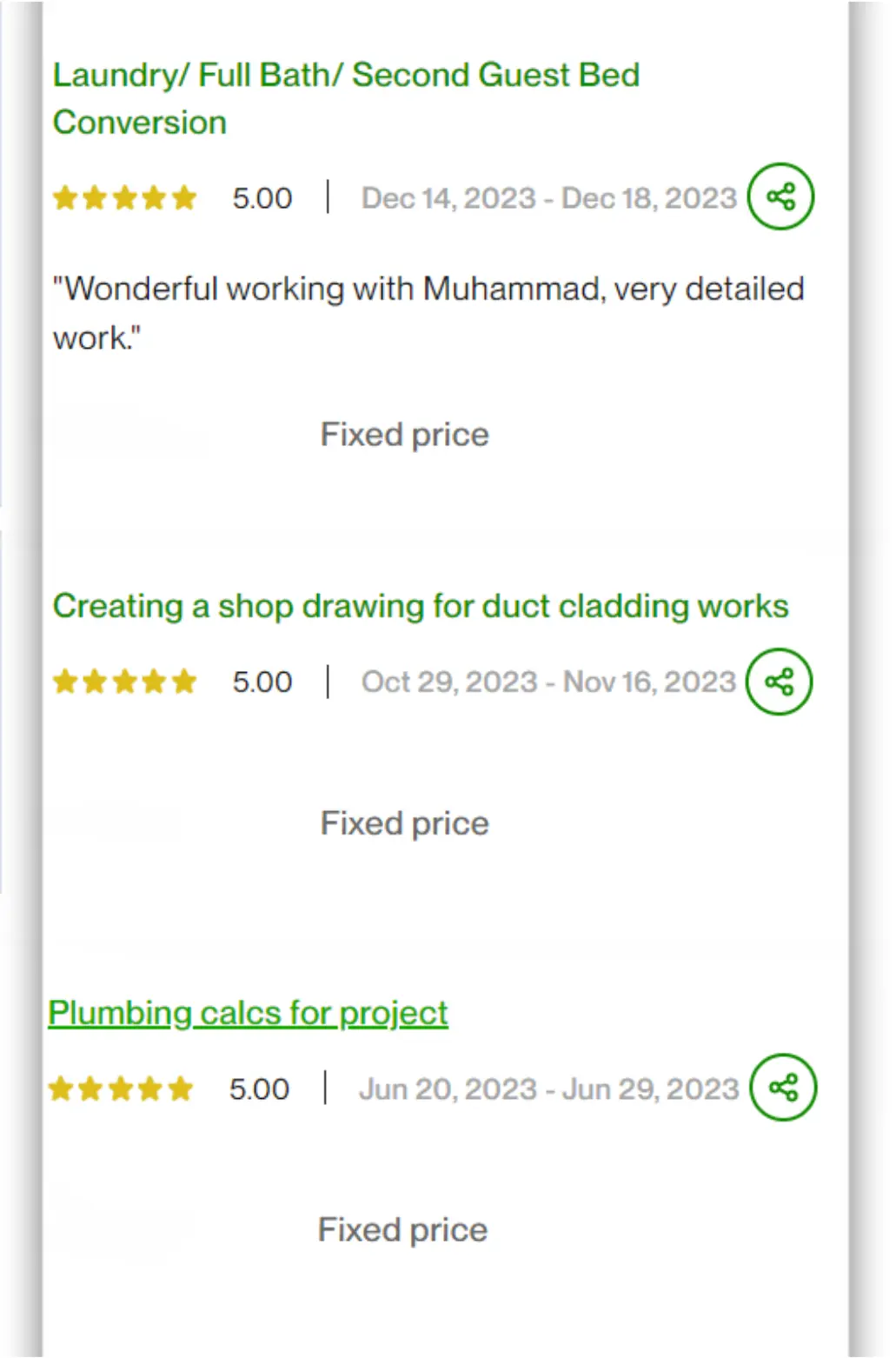Select the 5.00 score on Plumbing calcs job
The height and width of the screenshot is (1358, 896).
click(x=259, y=1088)
